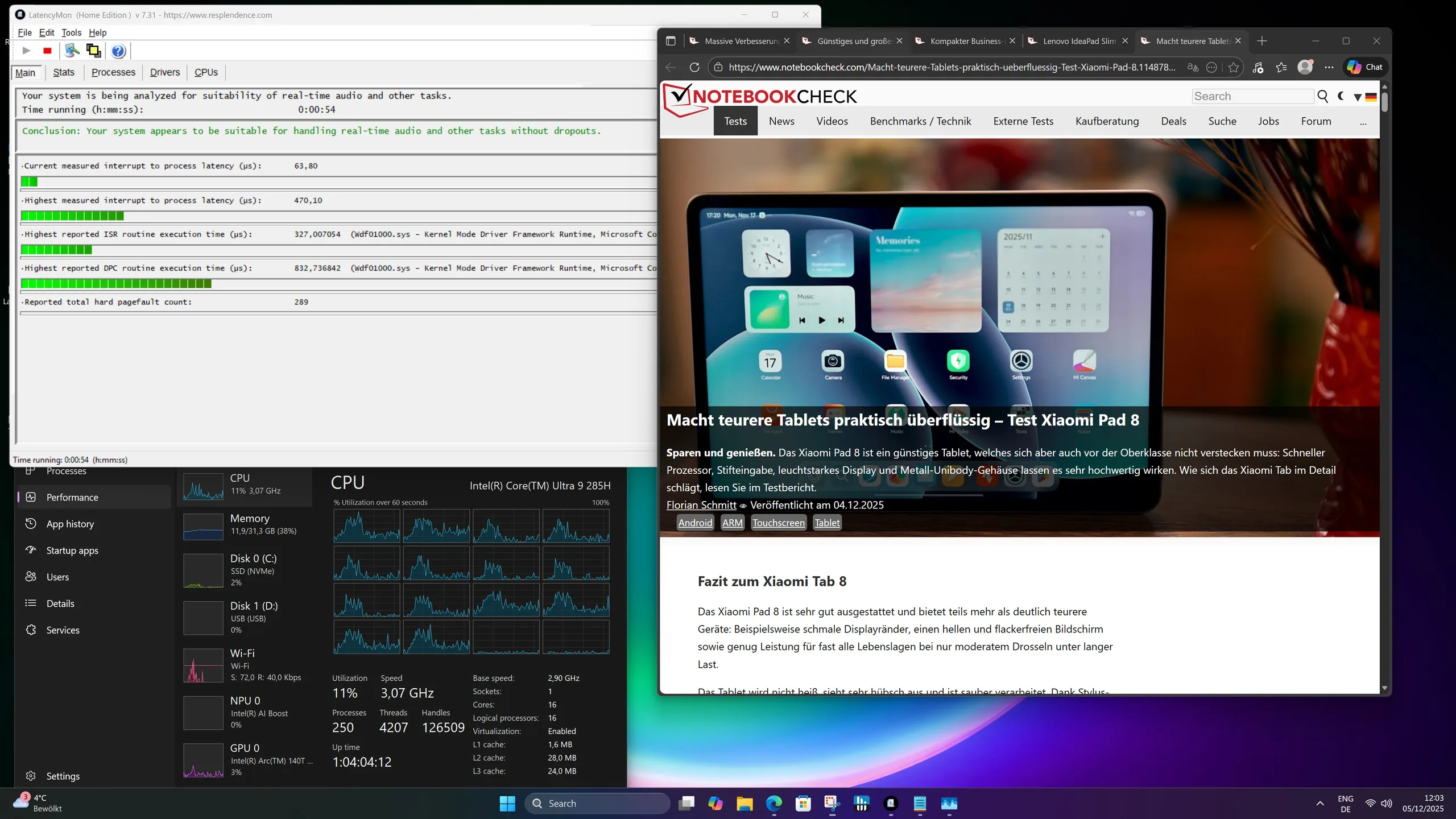Add page to favorites with star icon
Viewport: 1456px width, 819px height.
coord(1233,67)
